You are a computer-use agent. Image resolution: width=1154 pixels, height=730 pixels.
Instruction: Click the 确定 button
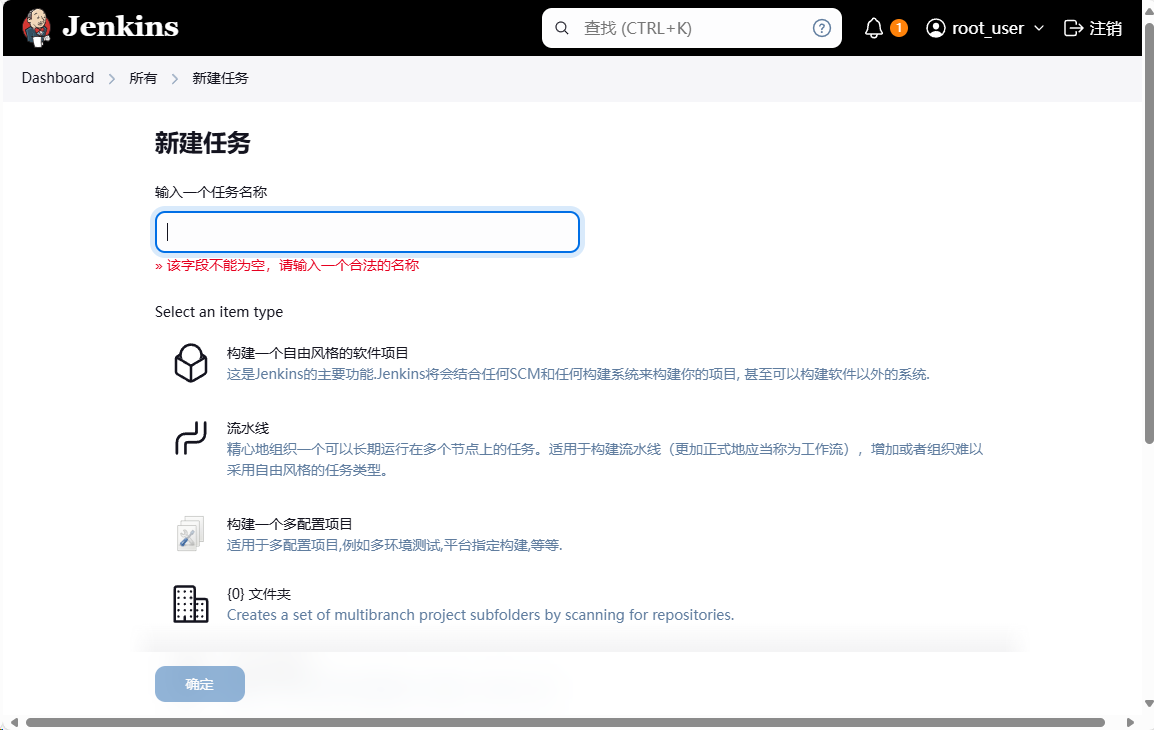pyautogui.click(x=199, y=684)
